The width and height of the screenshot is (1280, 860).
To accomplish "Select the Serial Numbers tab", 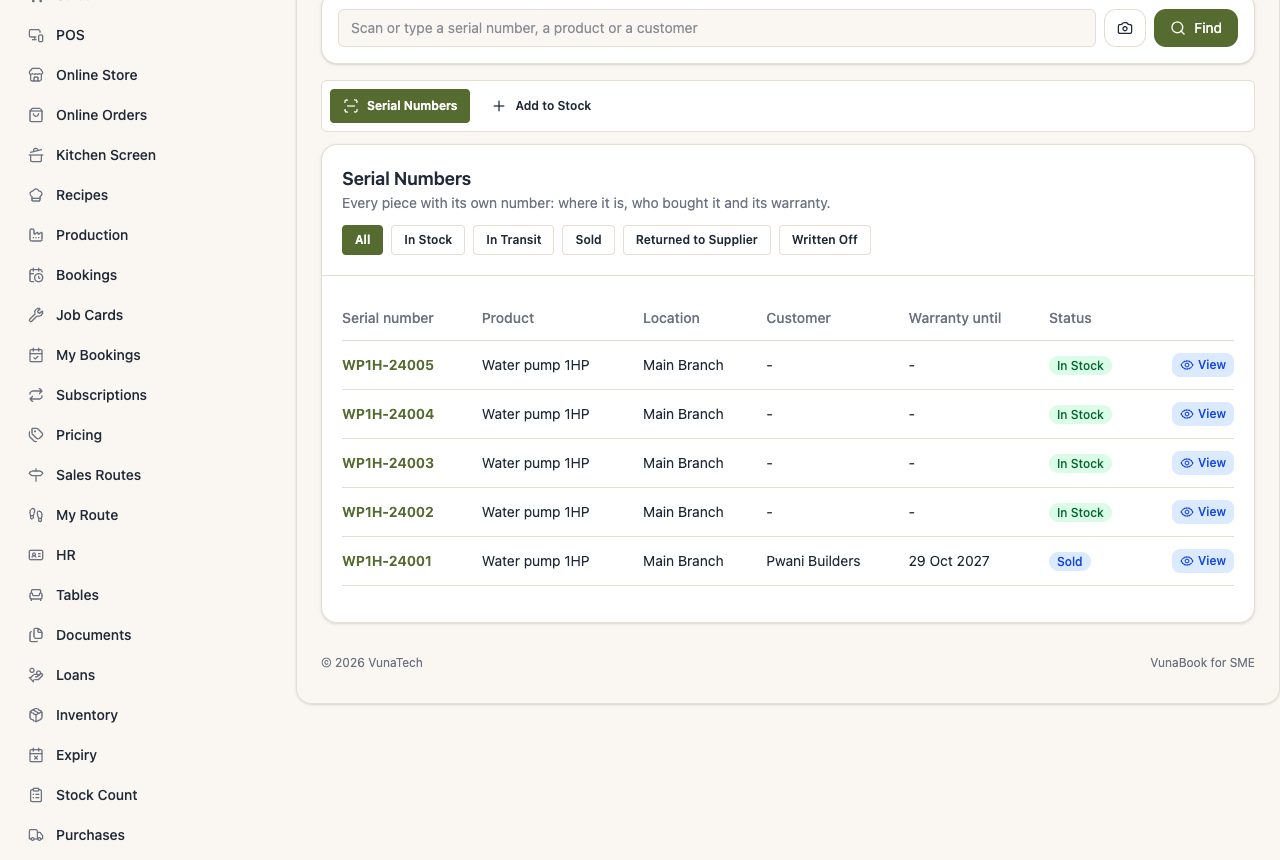I will pyautogui.click(x=400, y=106).
